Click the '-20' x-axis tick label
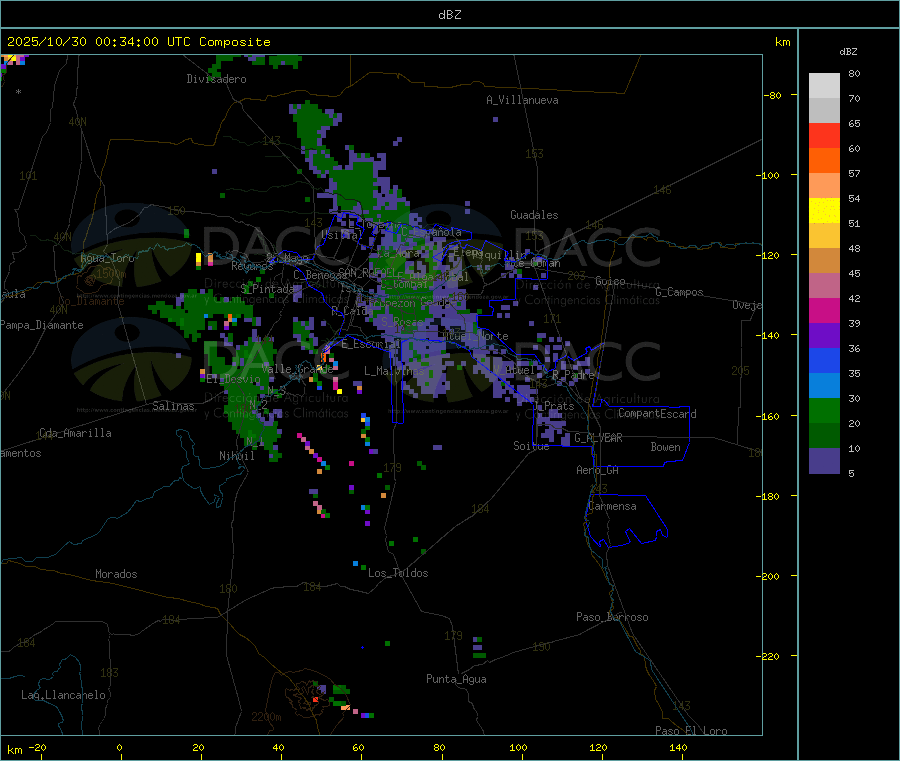Screen dimensions: 900x761 point(37,748)
